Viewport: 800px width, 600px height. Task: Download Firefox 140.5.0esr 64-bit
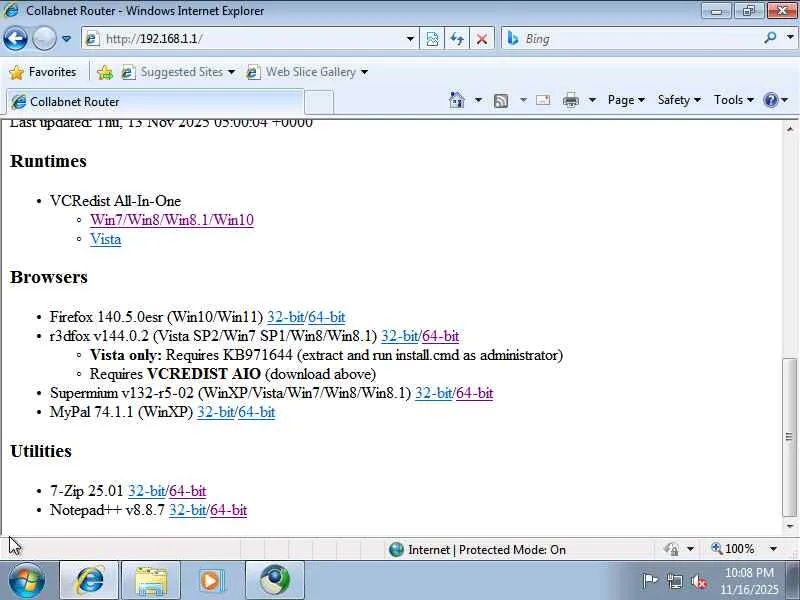point(327,317)
